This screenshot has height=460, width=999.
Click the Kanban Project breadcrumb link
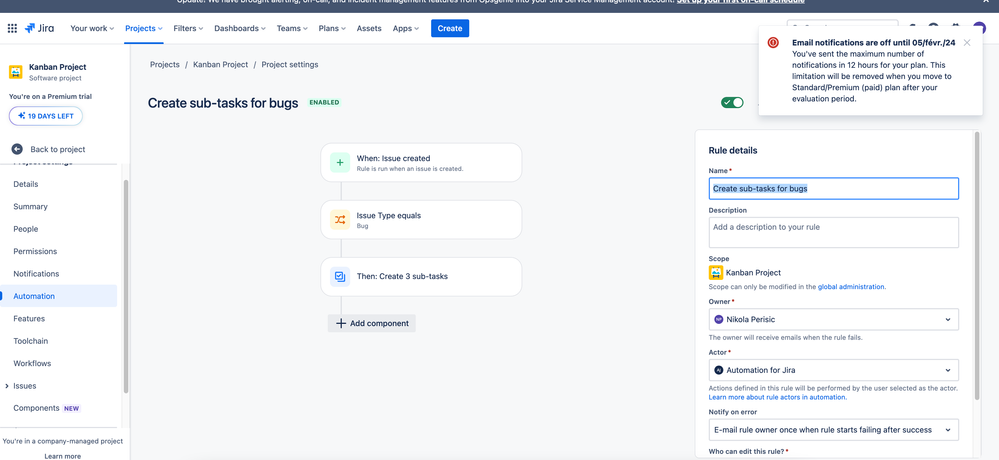click(220, 64)
